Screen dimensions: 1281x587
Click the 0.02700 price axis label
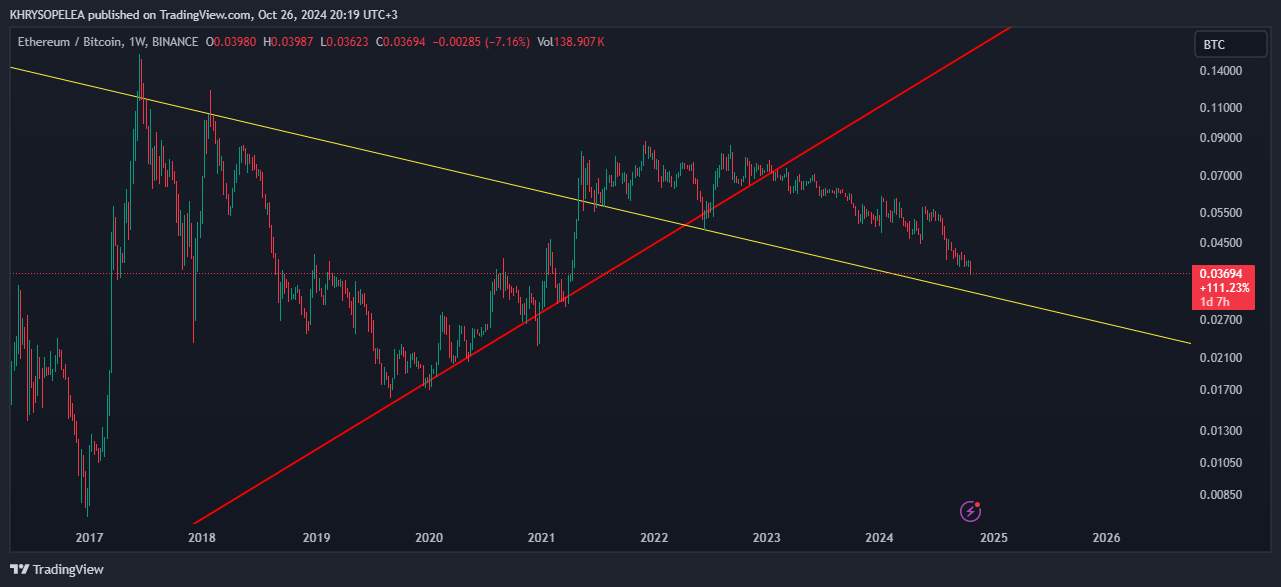pos(1220,320)
